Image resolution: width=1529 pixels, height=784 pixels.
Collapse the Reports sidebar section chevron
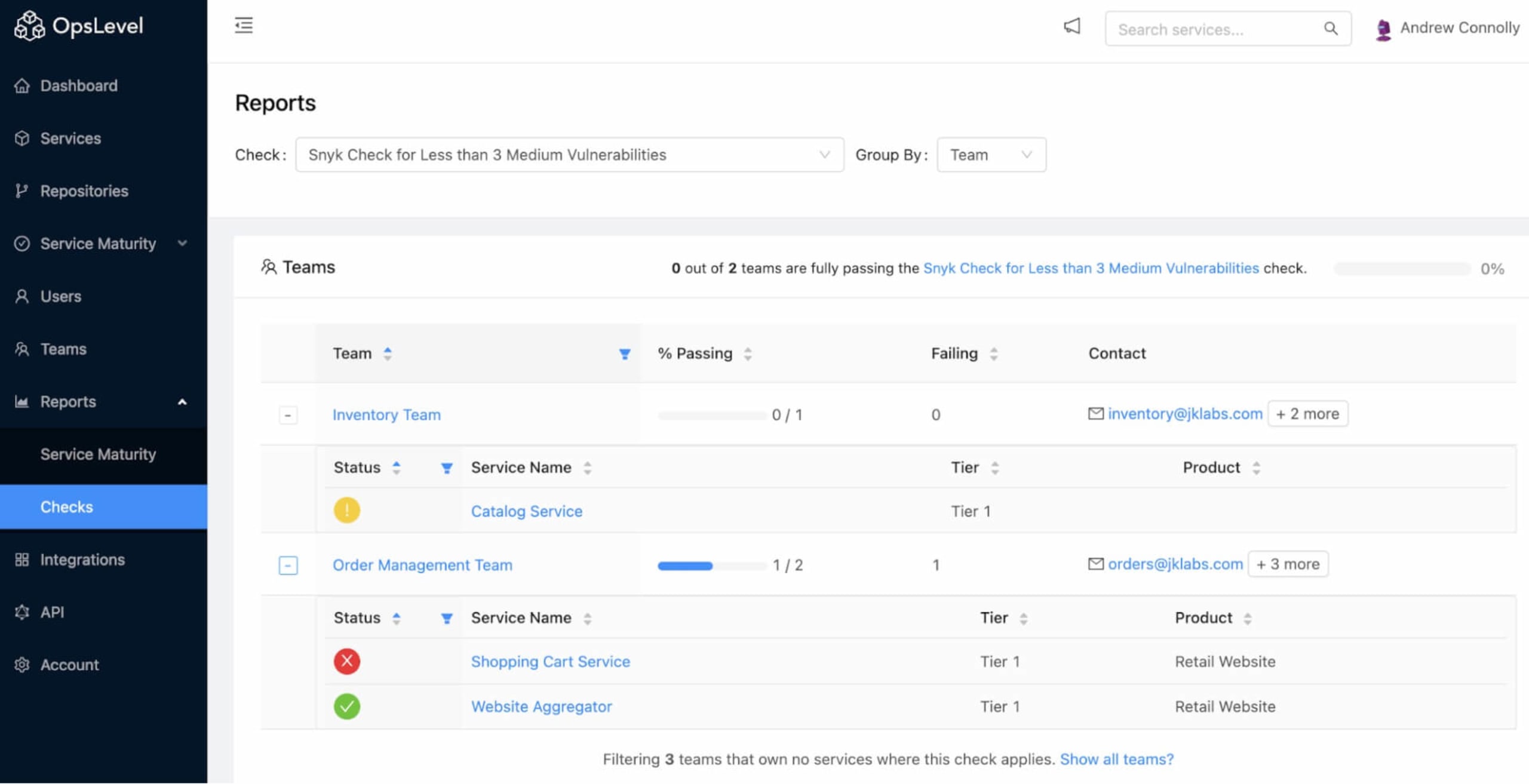182,402
